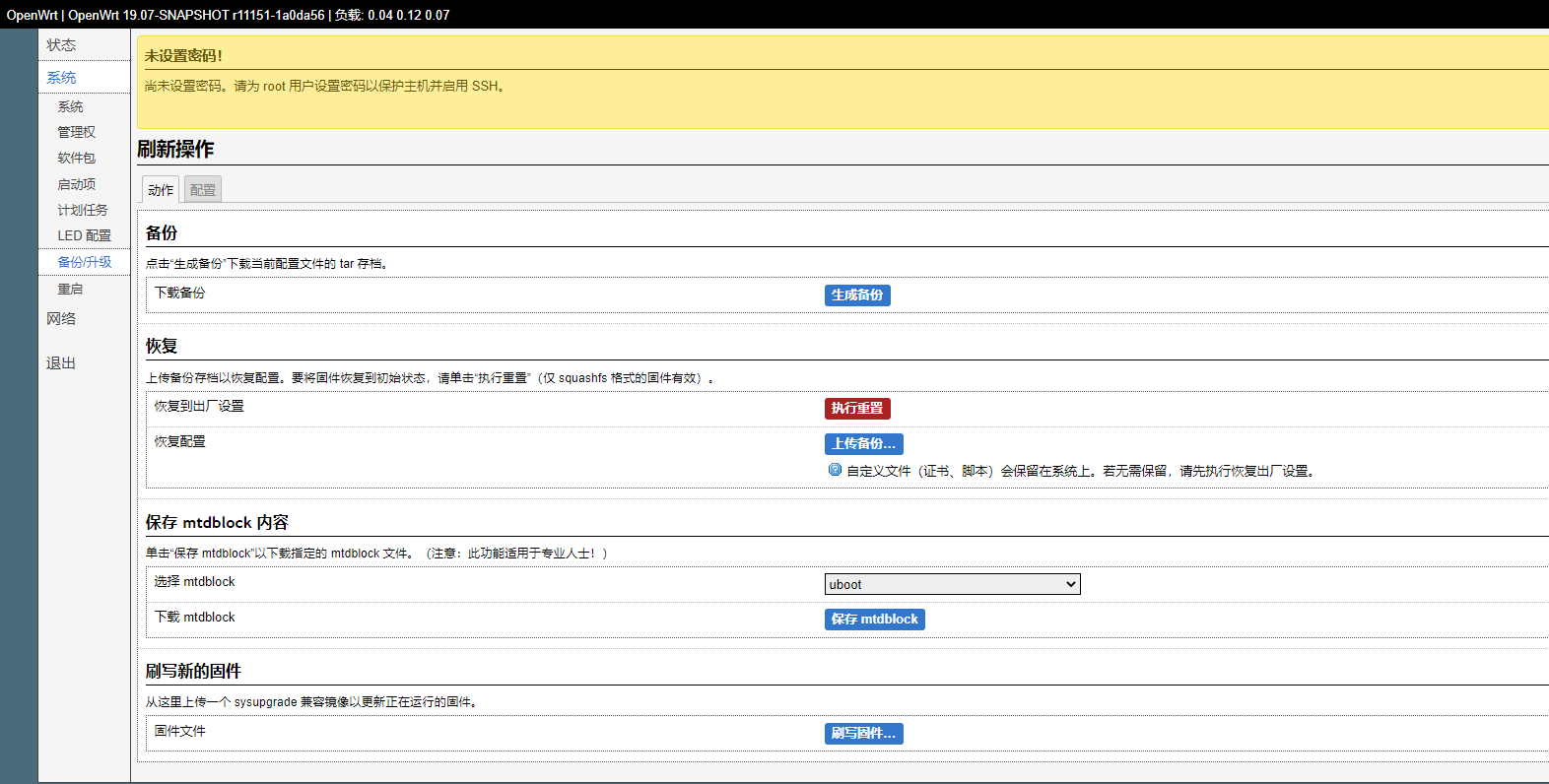Open the uboot mtdblock dropdown
This screenshot has height=784, width=1549.
(x=952, y=584)
